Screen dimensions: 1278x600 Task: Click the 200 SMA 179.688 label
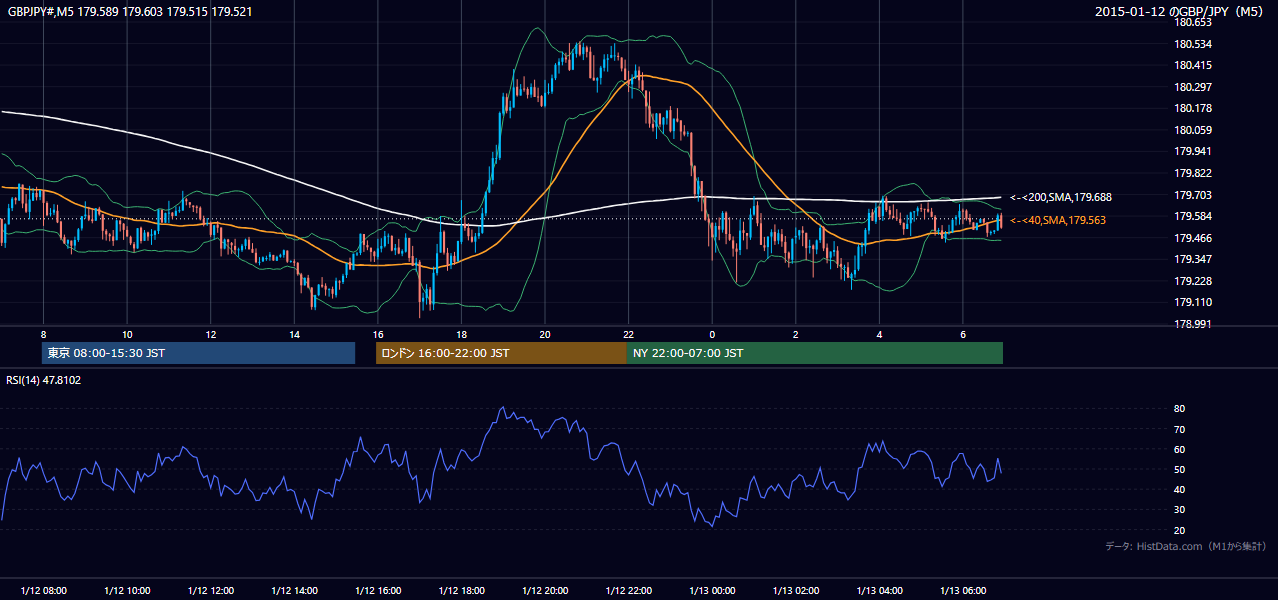tap(1060, 198)
